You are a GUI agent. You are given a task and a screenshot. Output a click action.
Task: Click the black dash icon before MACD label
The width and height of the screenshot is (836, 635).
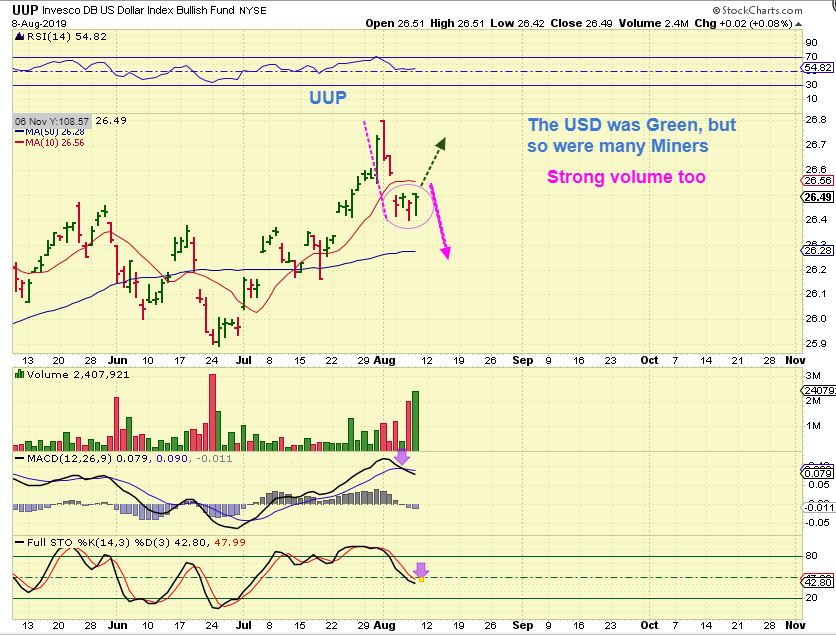pyautogui.click(x=20, y=459)
